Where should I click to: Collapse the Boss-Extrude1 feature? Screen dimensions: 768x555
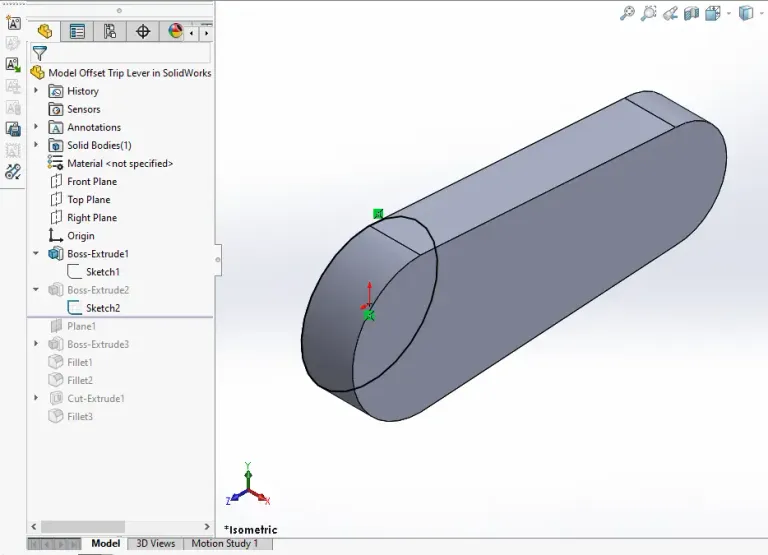tap(36, 254)
